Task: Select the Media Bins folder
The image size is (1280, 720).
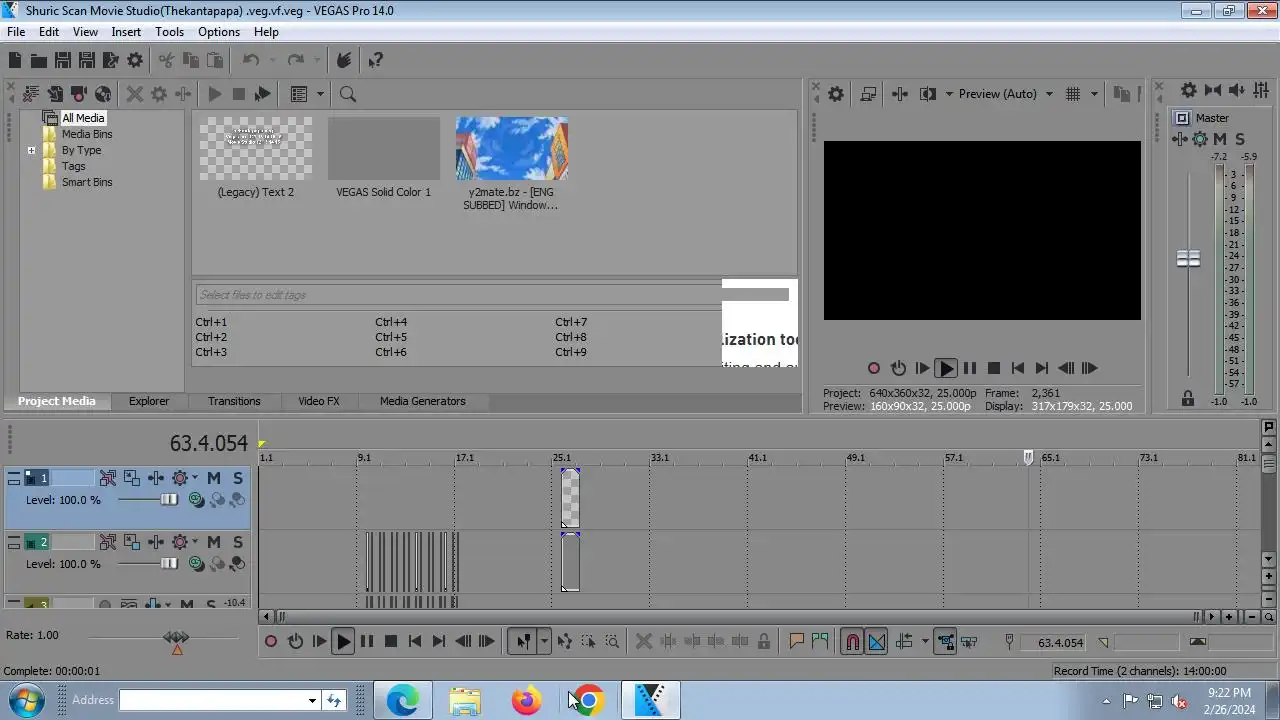Action: pyautogui.click(x=87, y=134)
